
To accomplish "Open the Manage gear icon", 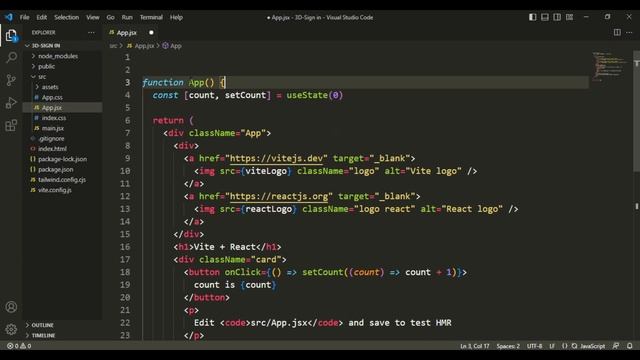I will click(x=11, y=329).
